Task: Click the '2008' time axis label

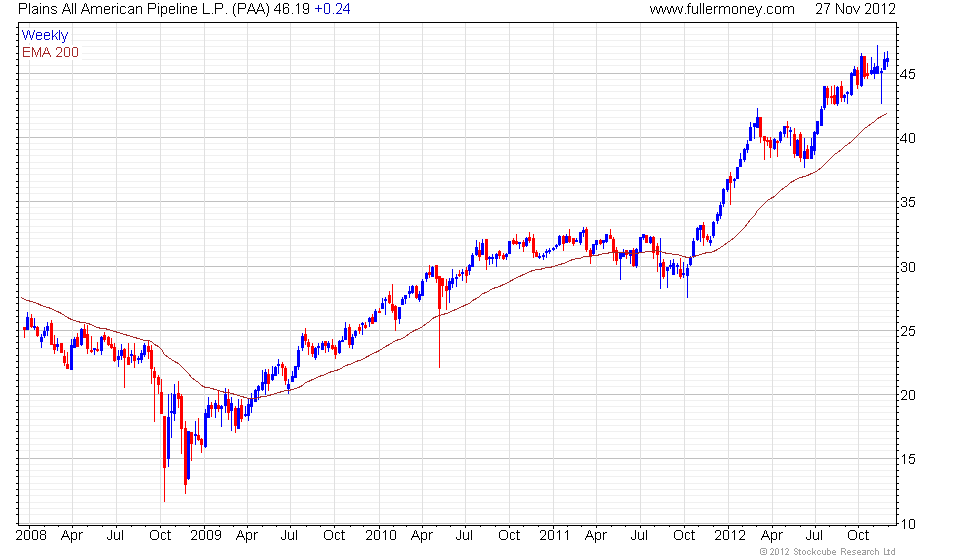Action: click(x=31, y=536)
